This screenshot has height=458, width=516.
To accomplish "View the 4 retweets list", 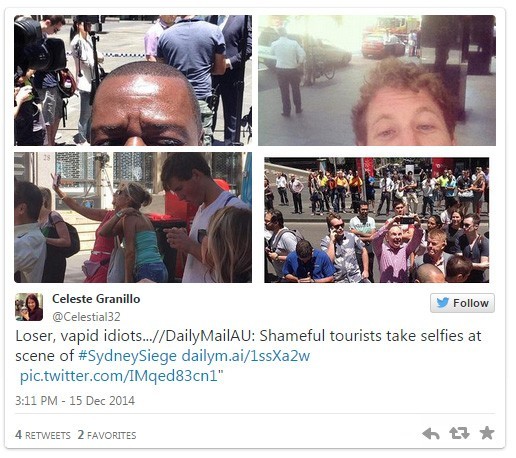I will pos(43,435).
